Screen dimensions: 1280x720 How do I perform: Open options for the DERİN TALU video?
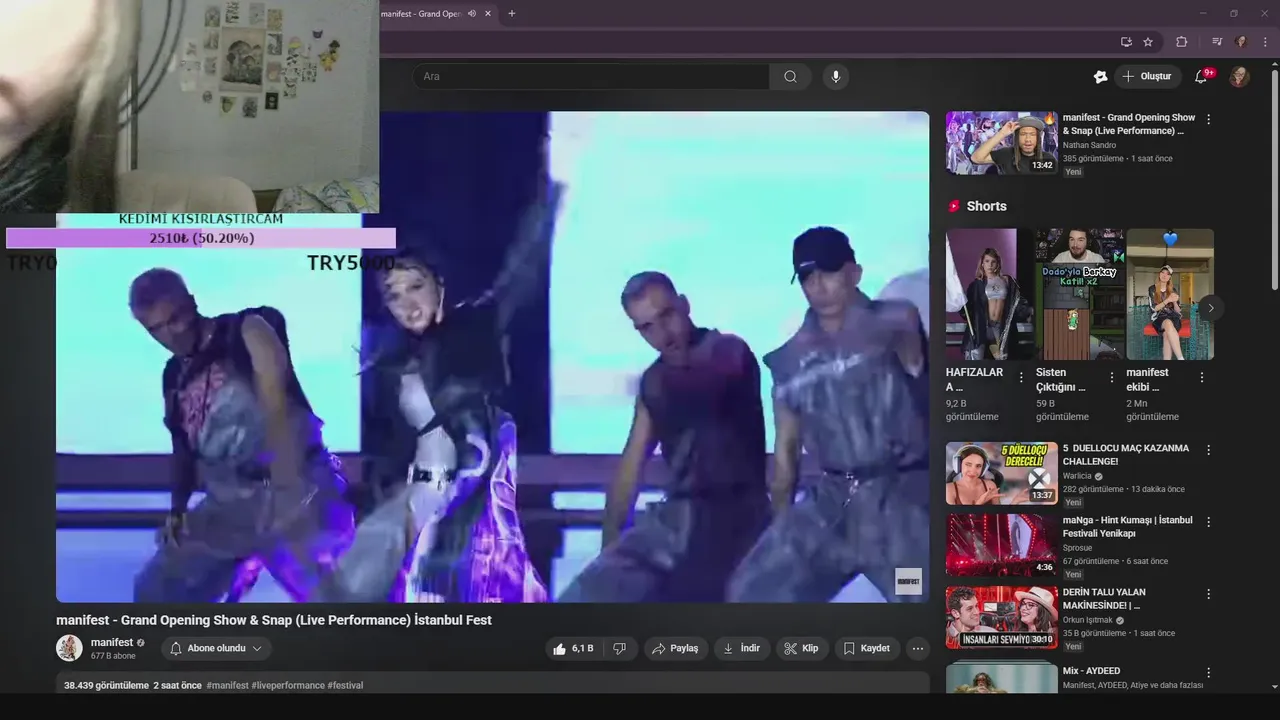pyautogui.click(x=1208, y=594)
